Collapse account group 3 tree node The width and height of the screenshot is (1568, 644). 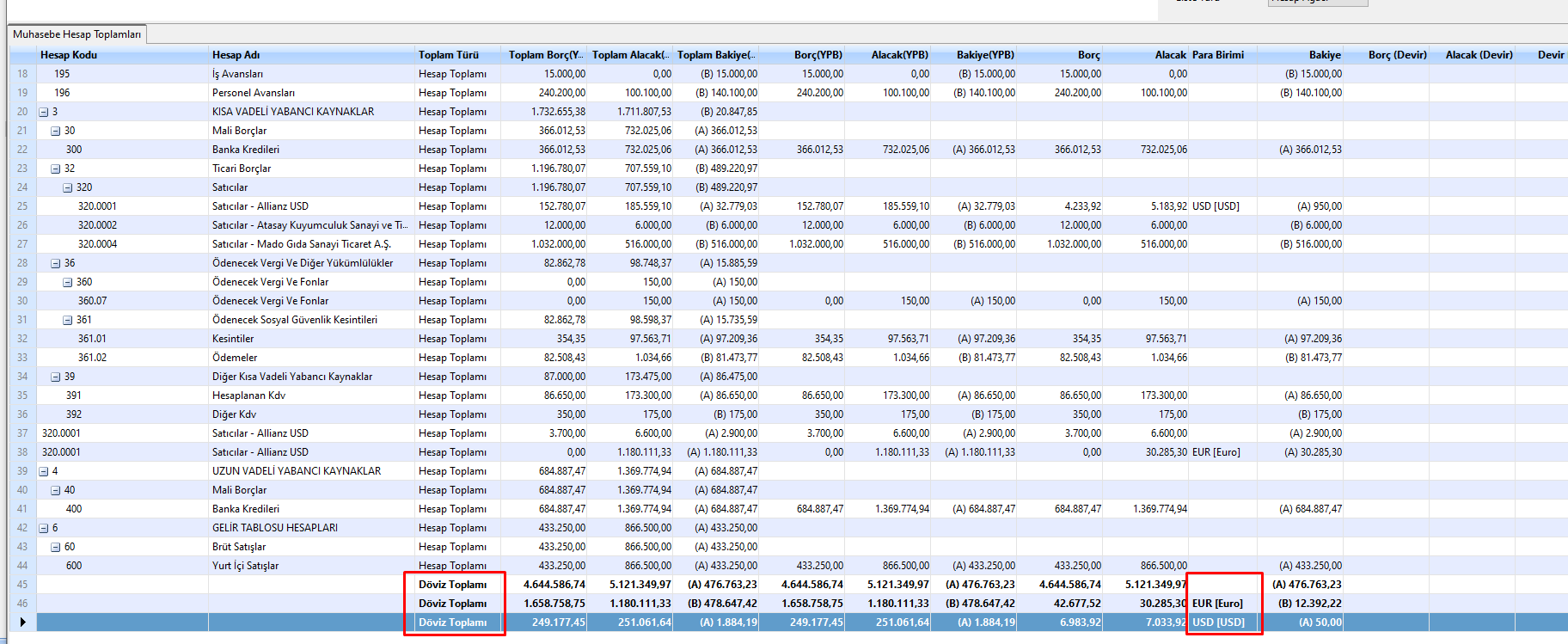pos(44,112)
